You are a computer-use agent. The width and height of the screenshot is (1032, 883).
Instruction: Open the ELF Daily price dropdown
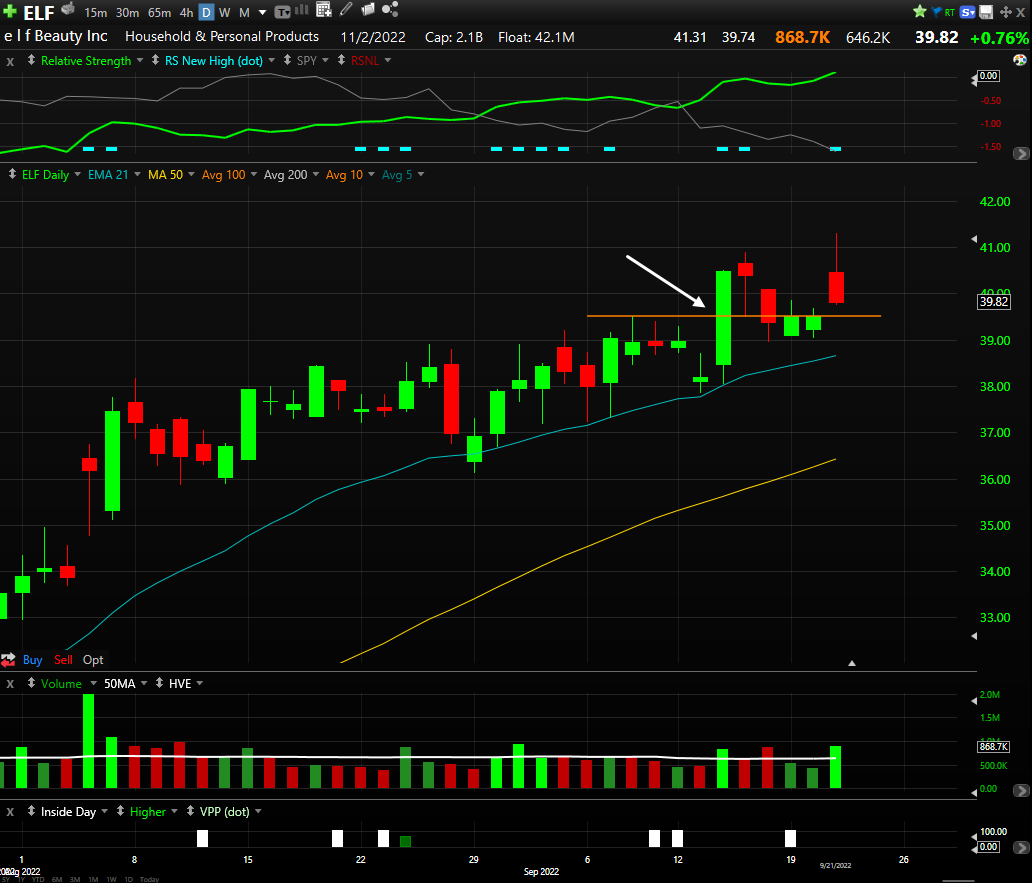pos(77,174)
